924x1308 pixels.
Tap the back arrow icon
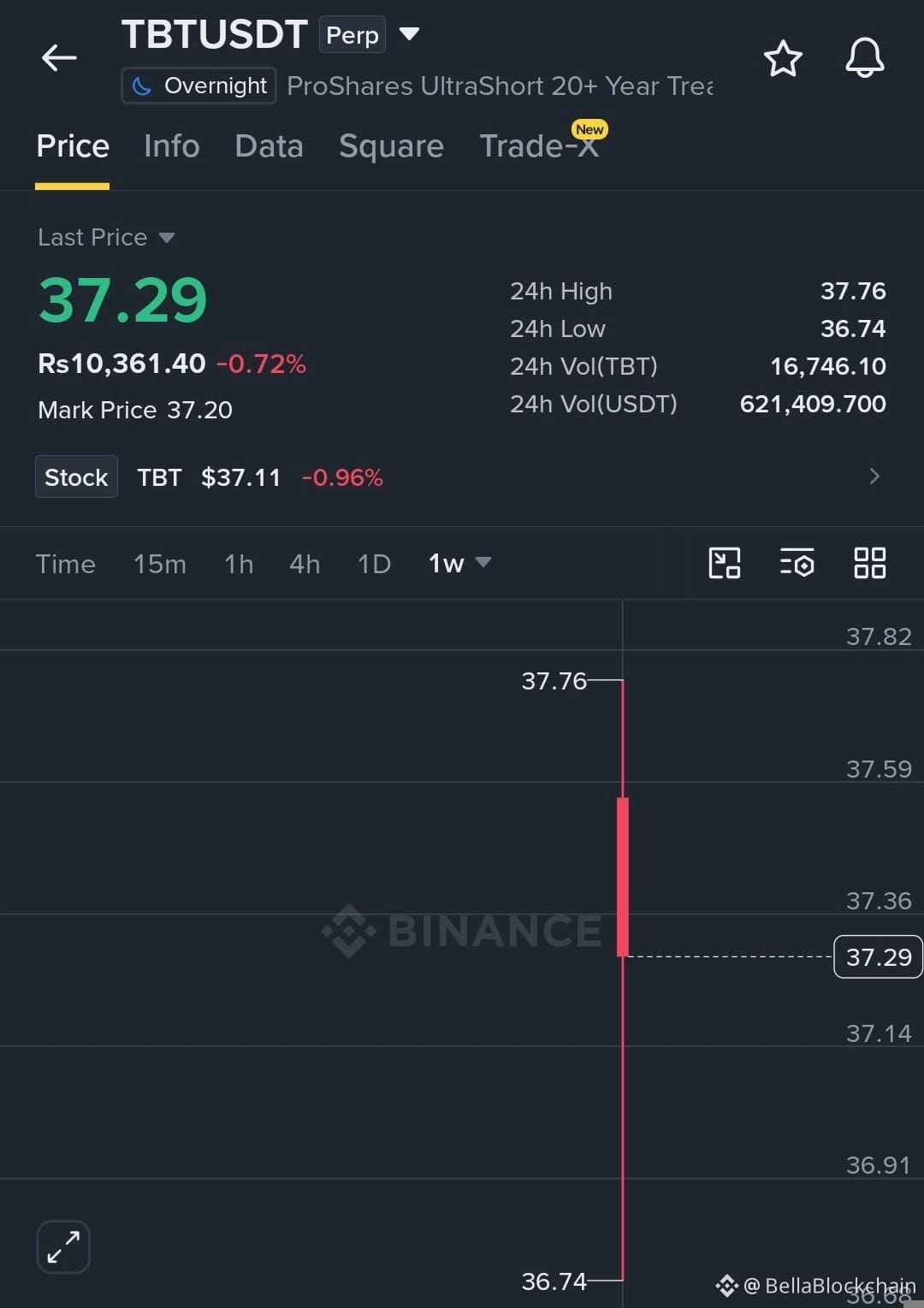click(59, 58)
